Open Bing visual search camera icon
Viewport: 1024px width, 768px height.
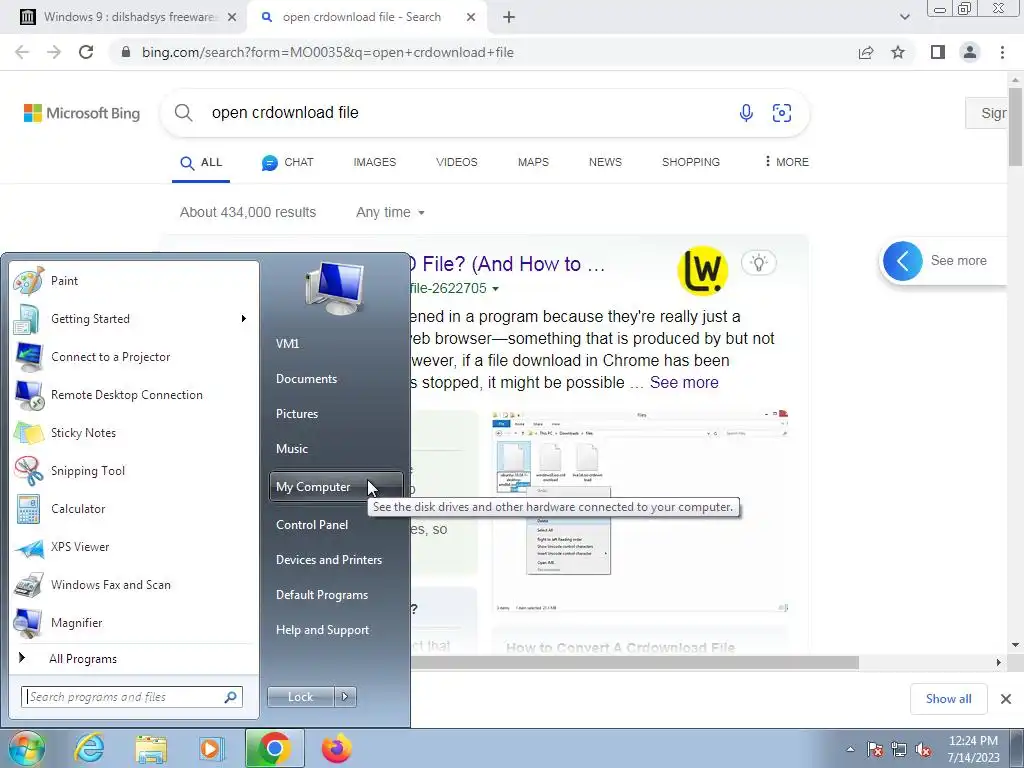(782, 113)
